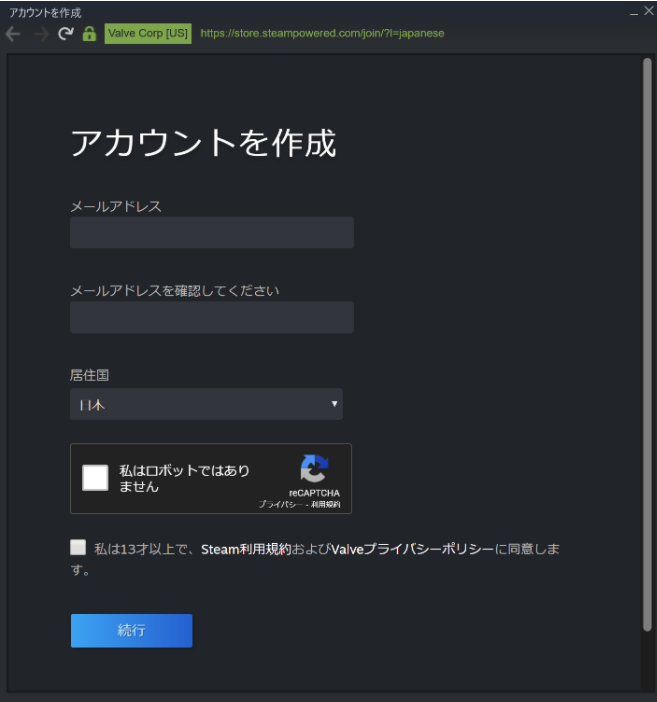Click the blue 続行 button

tap(132, 631)
